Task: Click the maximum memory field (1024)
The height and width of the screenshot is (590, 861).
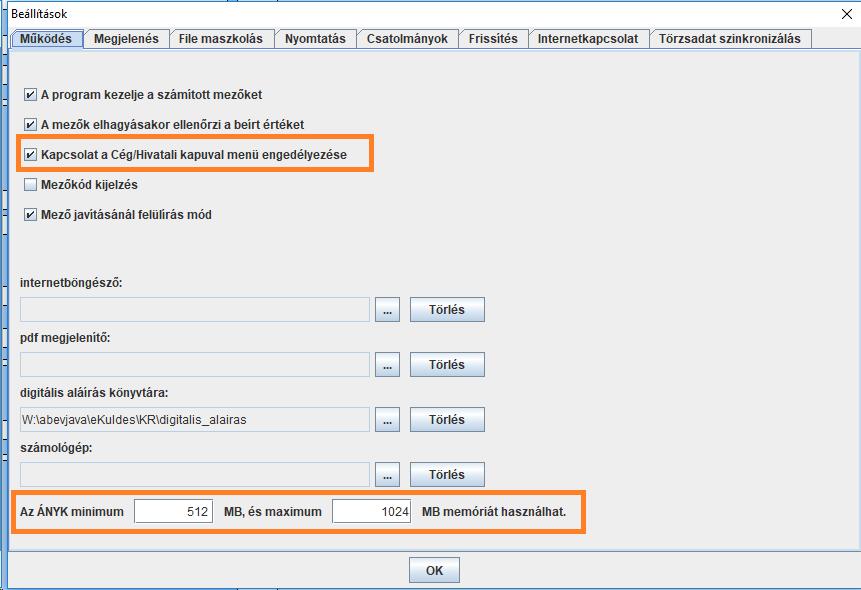Action: (372, 511)
